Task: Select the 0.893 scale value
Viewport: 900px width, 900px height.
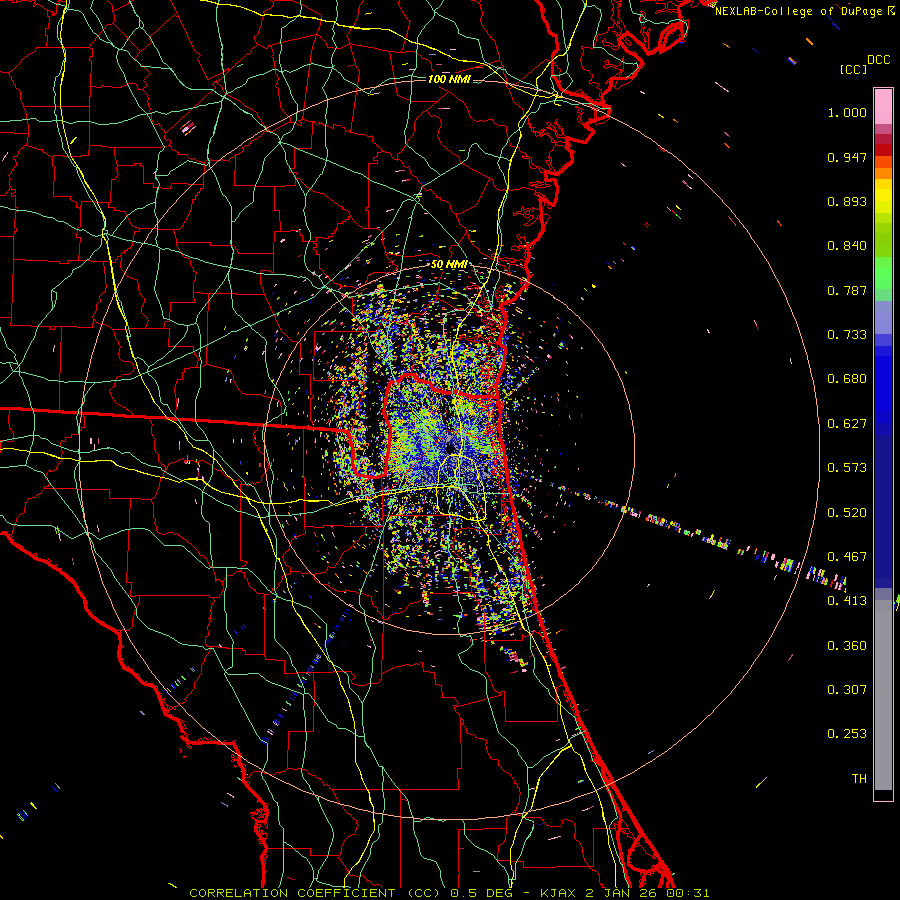Action: point(847,201)
